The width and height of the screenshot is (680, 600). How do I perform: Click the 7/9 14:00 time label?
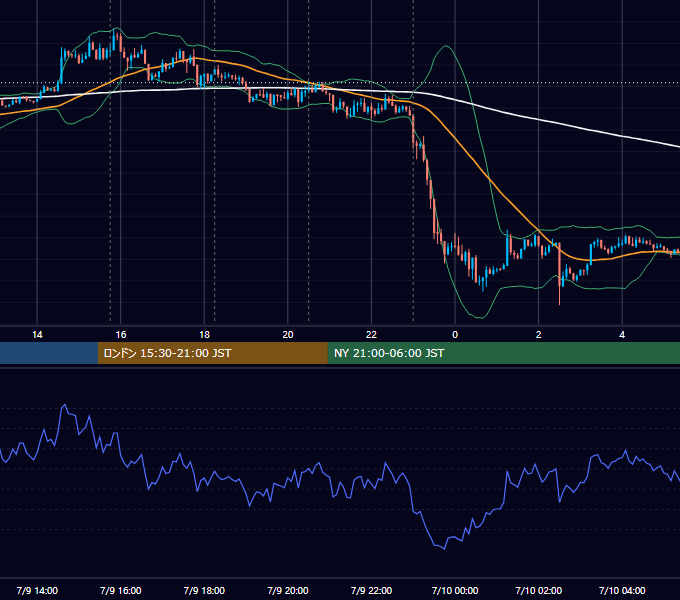[37, 590]
